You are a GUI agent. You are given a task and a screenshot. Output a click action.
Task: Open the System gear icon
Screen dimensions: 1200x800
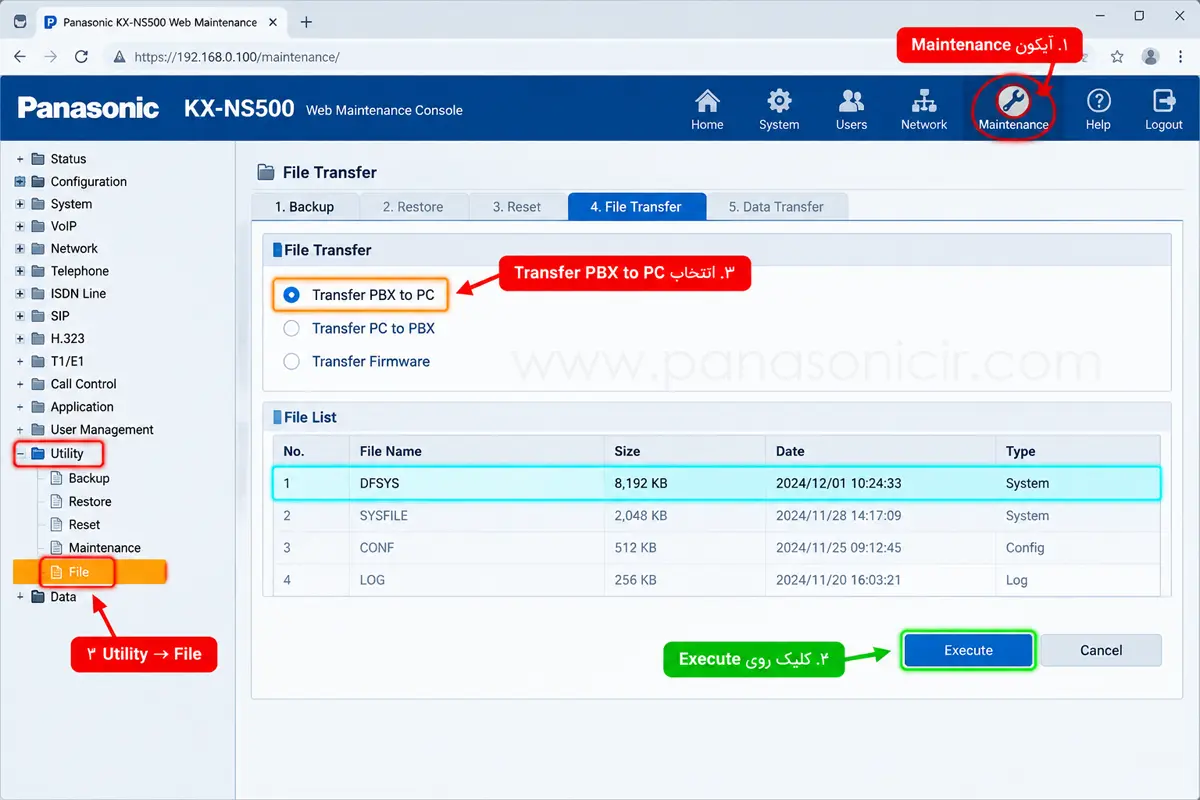click(x=779, y=101)
